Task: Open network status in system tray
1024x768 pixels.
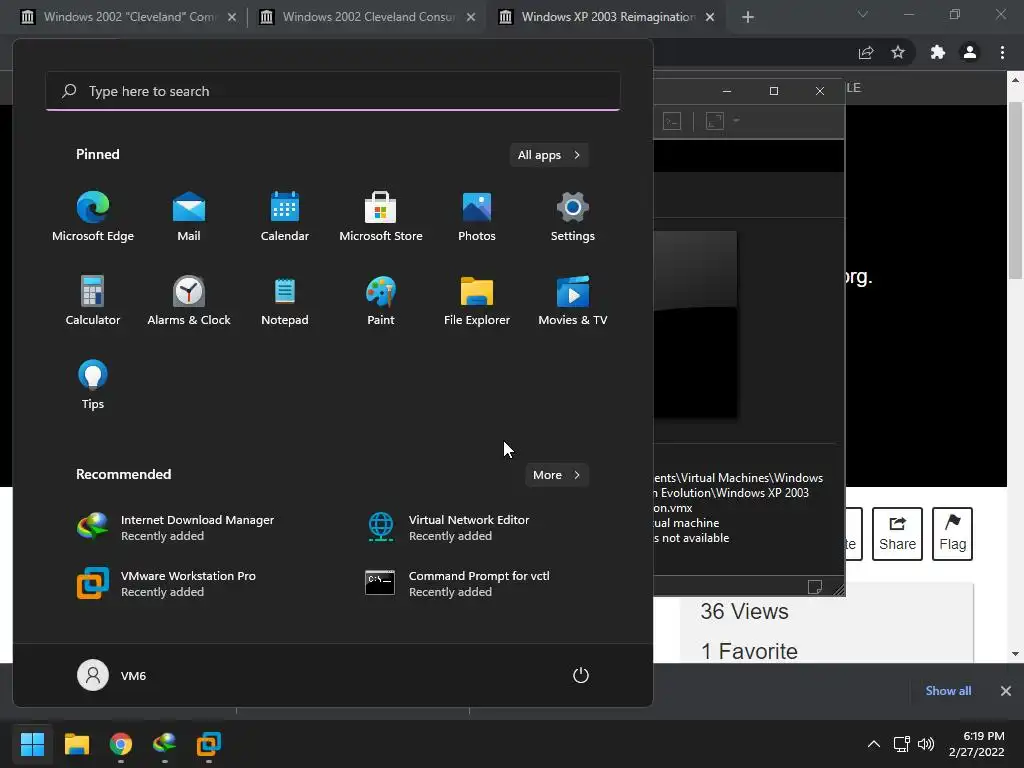Action: (901, 744)
